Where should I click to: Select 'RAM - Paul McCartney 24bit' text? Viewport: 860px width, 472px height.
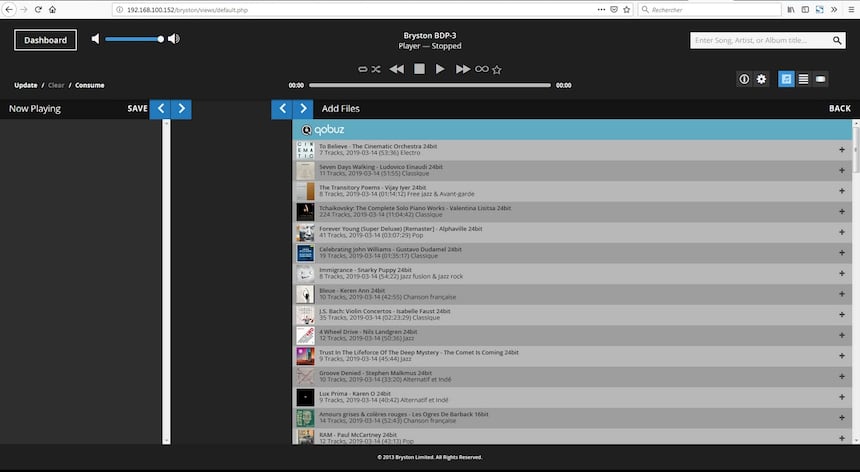point(358,435)
